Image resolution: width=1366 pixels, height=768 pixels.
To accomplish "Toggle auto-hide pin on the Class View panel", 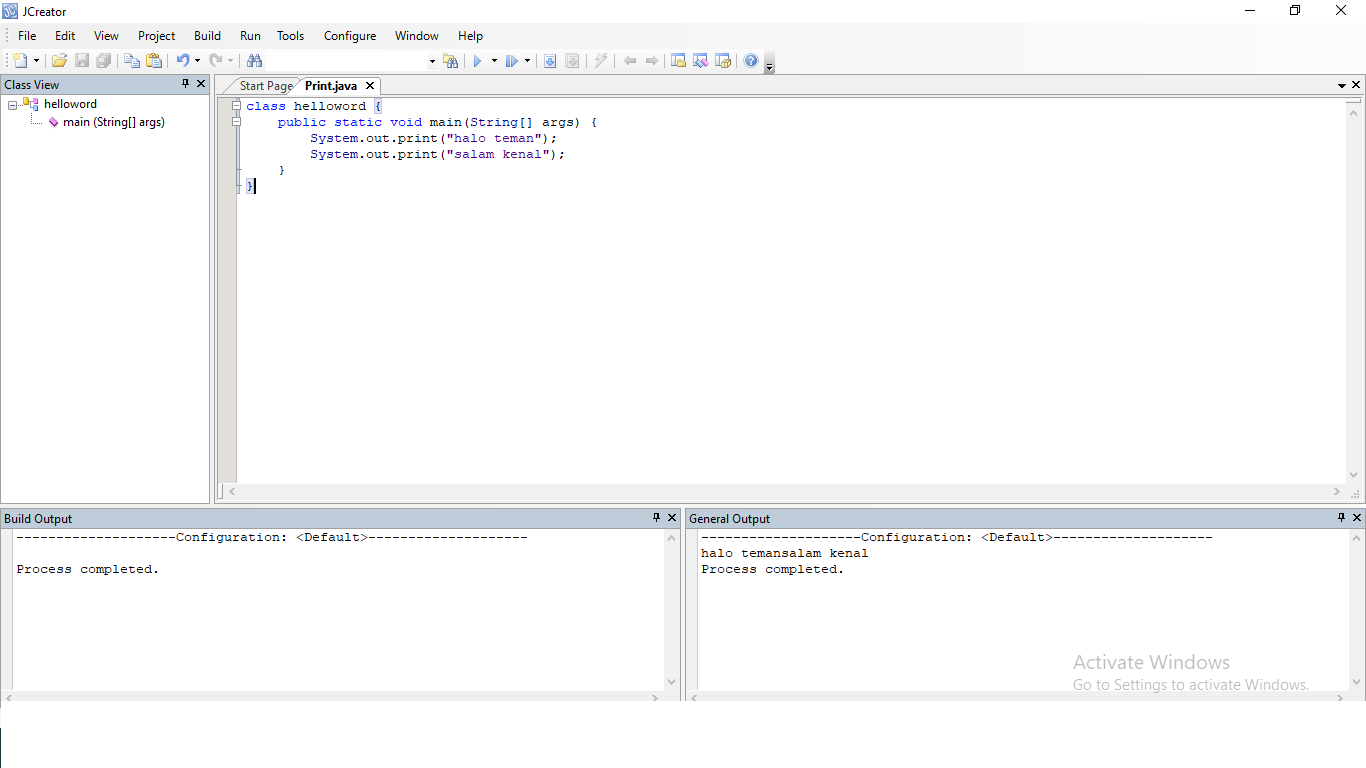I will pyautogui.click(x=186, y=84).
